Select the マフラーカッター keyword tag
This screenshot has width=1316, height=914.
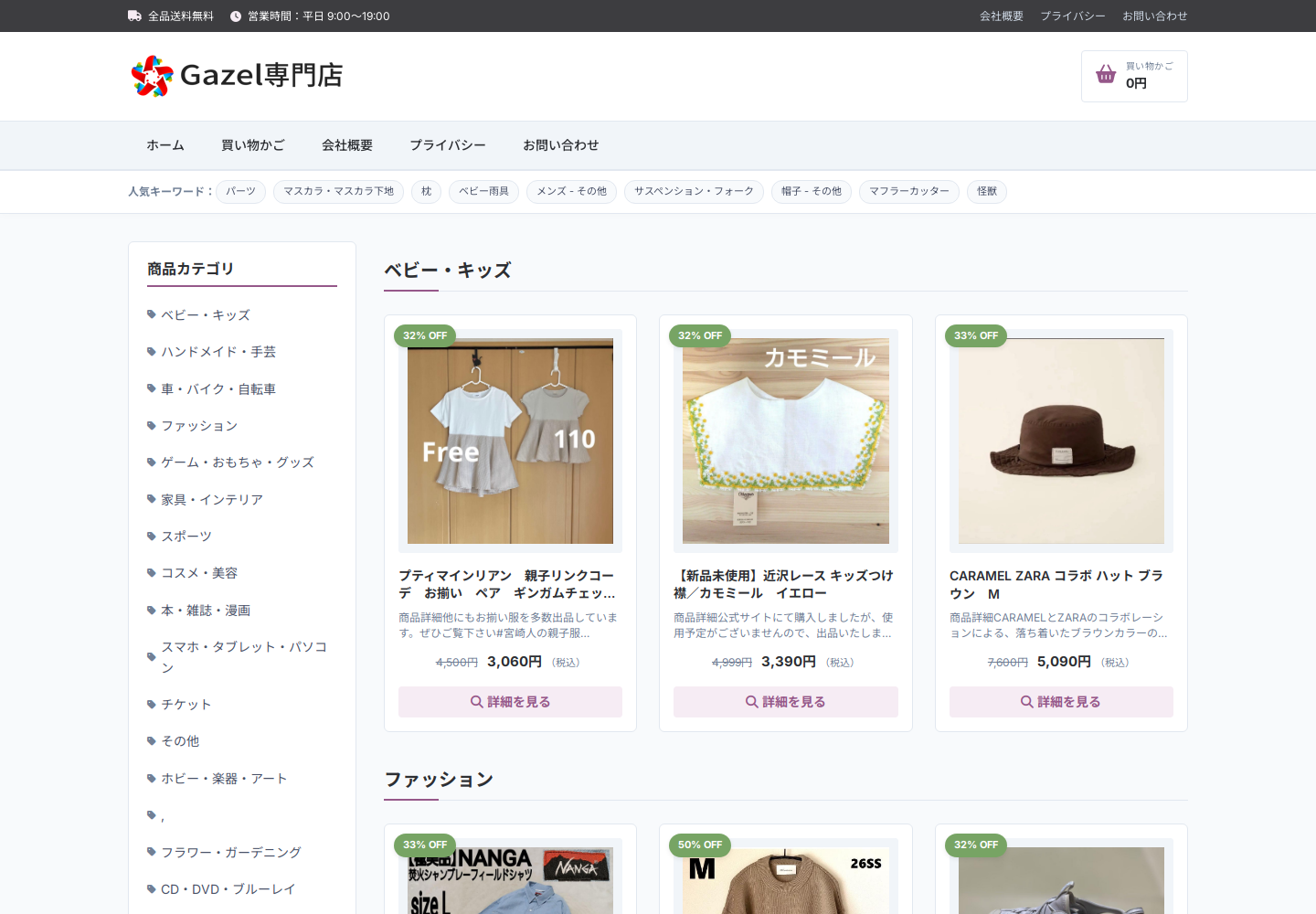point(909,191)
